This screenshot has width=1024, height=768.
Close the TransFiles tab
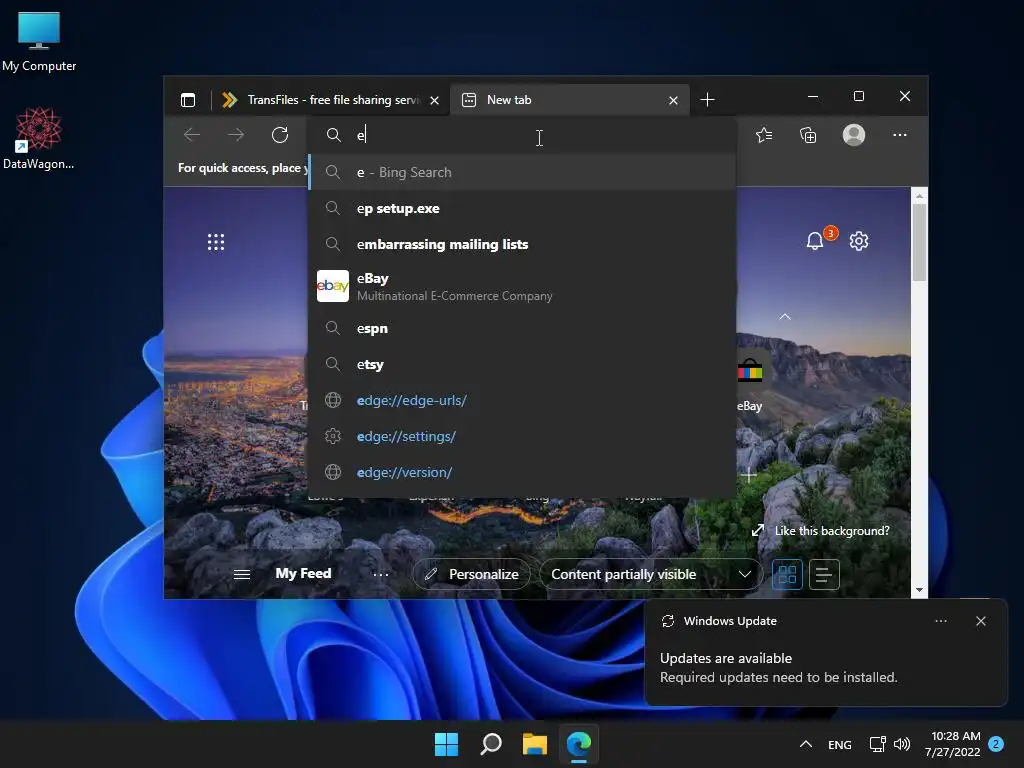click(434, 101)
